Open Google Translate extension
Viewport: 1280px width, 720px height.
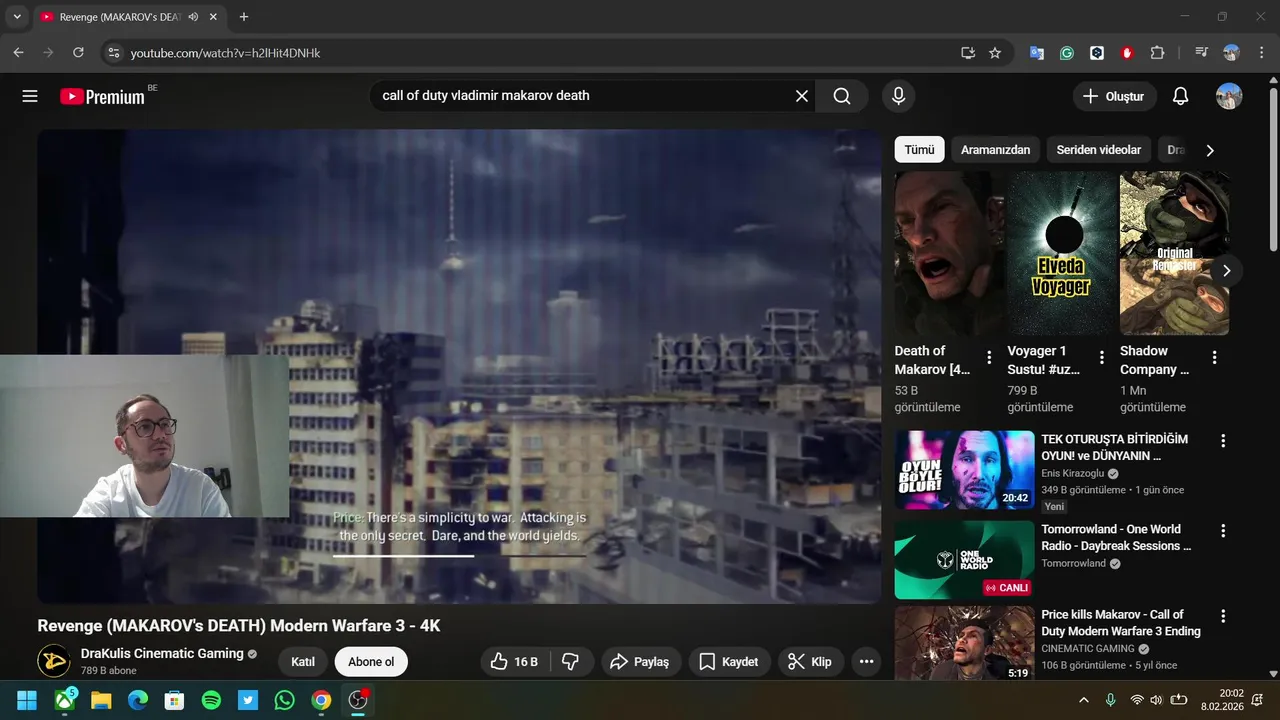pos(1037,53)
